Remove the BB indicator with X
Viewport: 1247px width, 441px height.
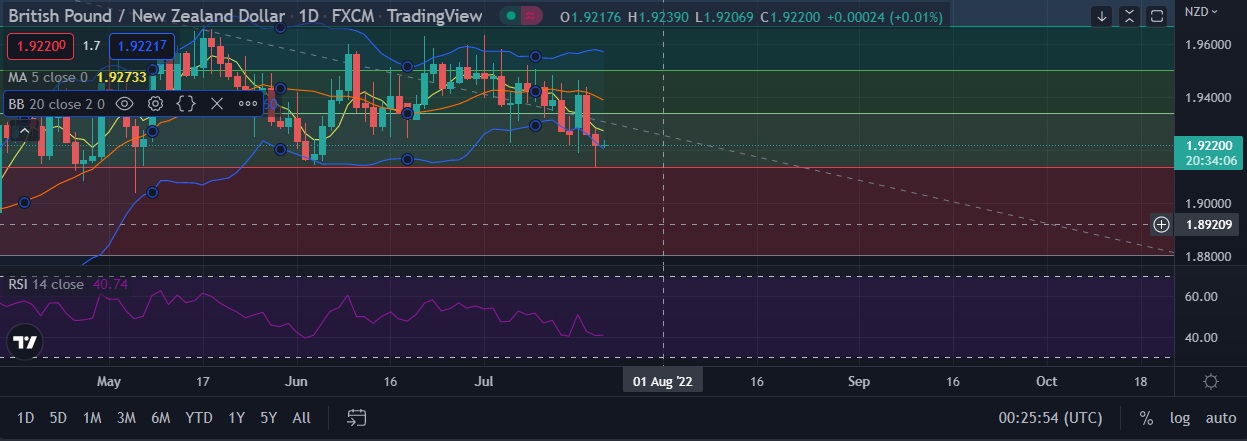(x=217, y=103)
